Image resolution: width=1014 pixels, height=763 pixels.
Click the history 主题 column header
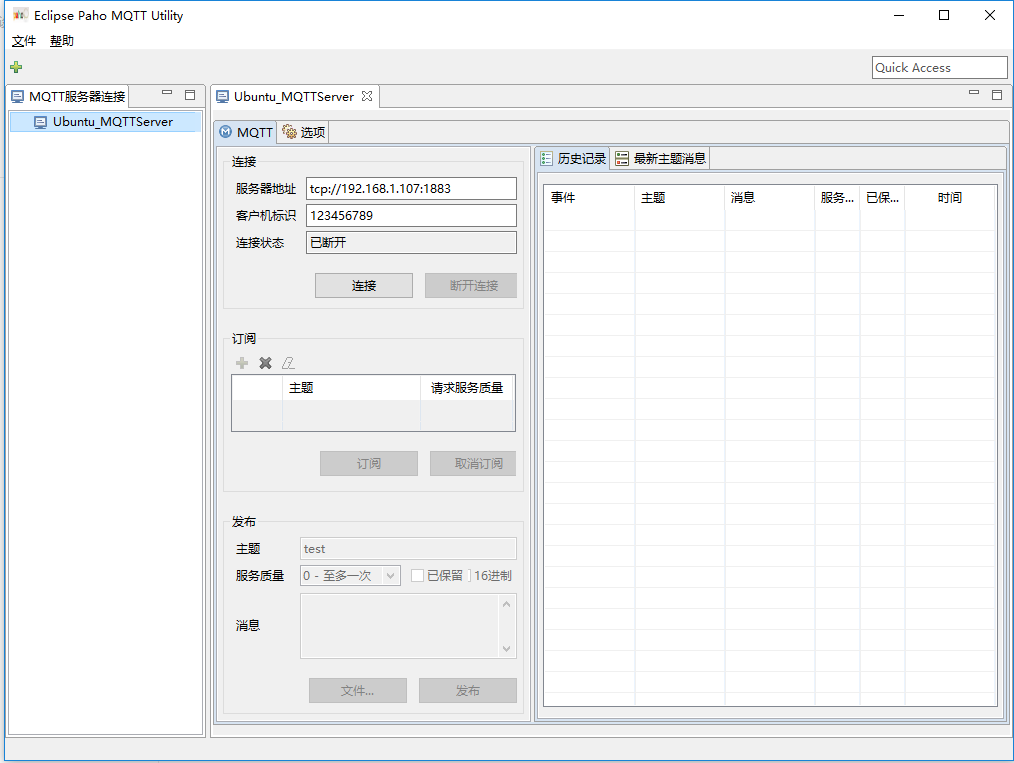point(680,198)
